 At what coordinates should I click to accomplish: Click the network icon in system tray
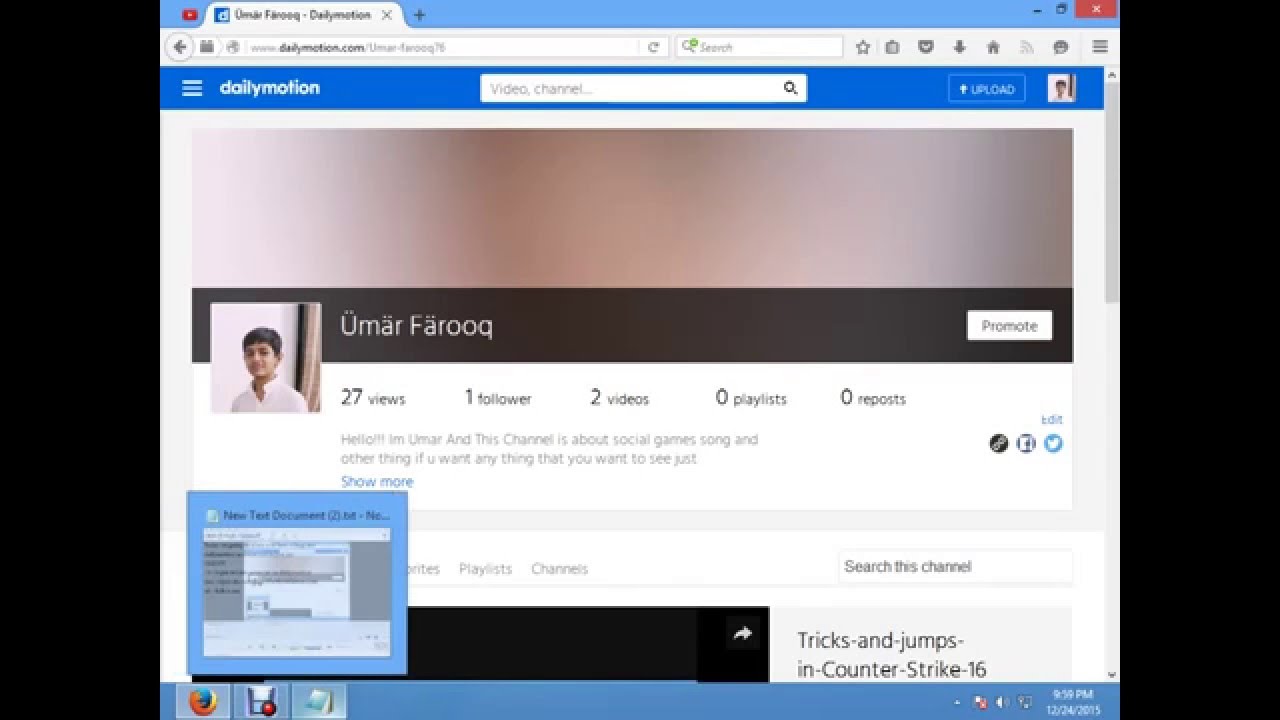pyautogui.click(x=1024, y=702)
